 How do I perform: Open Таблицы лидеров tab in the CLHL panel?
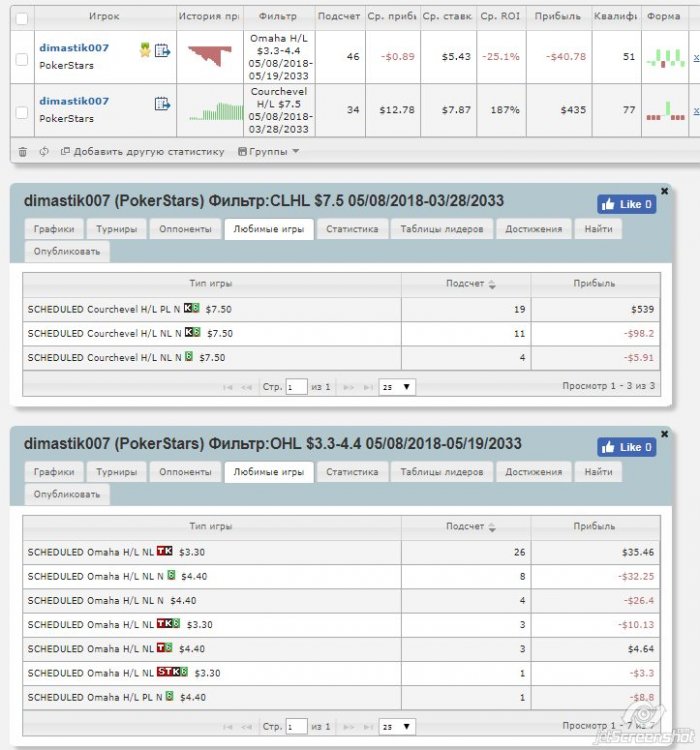tap(442, 229)
